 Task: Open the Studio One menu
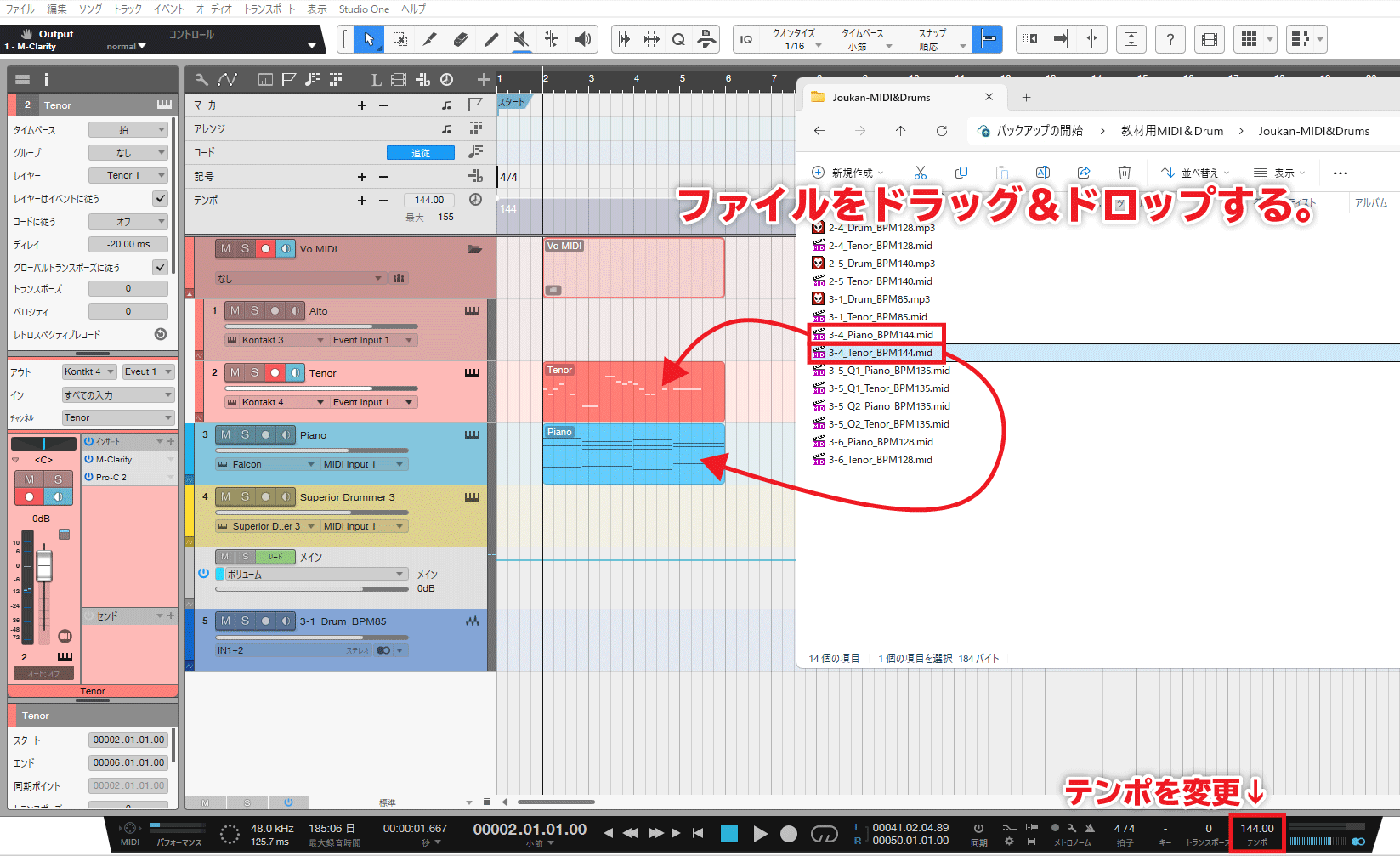[x=364, y=9]
